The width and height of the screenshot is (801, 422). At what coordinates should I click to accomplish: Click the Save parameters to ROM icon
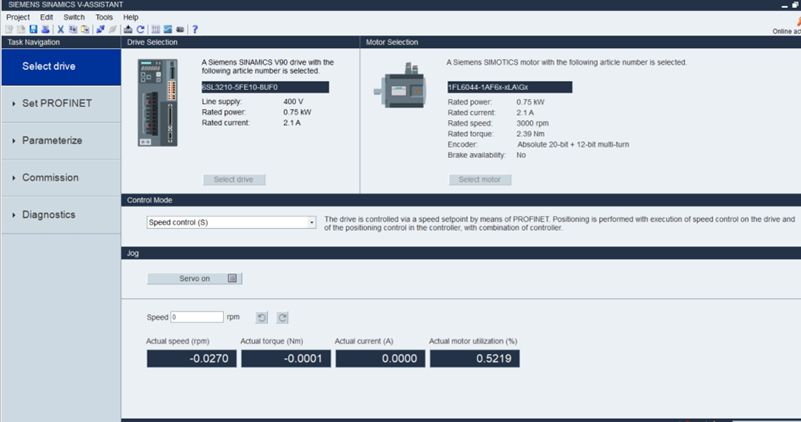click(x=128, y=29)
